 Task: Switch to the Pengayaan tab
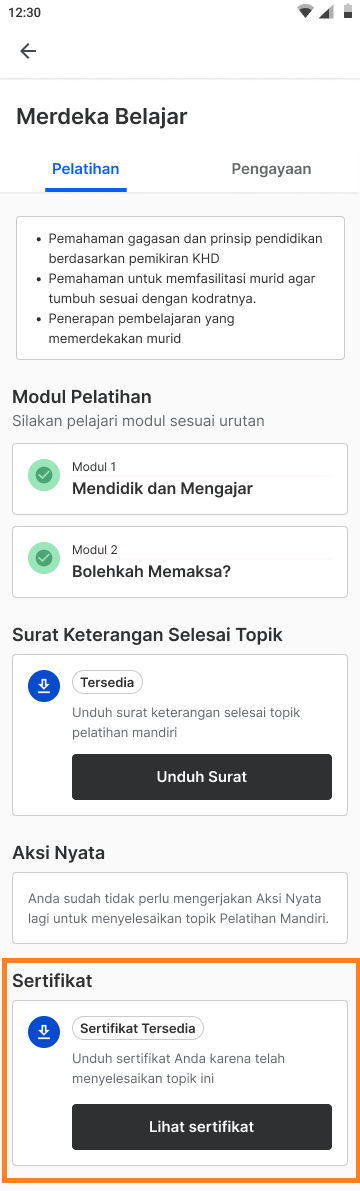[271, 169]
